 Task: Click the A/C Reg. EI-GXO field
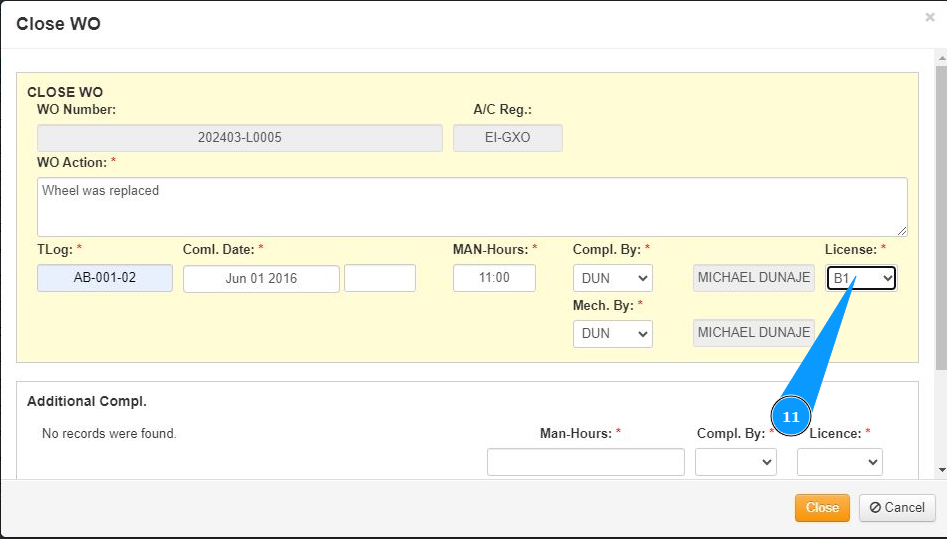click(508, 138)
